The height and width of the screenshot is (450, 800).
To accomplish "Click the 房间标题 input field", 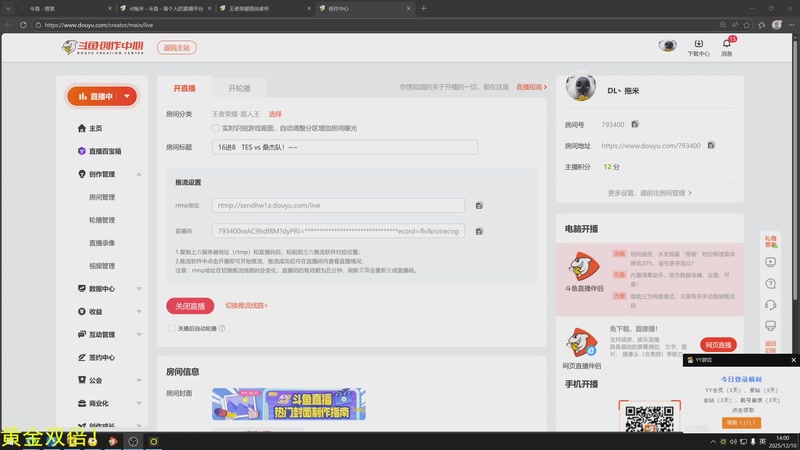I will click(345, 147).
